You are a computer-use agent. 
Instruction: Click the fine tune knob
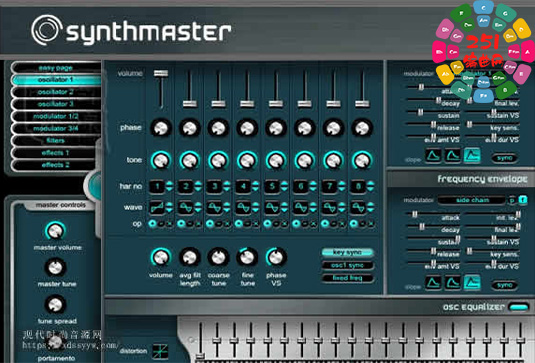tap(247, 258)
